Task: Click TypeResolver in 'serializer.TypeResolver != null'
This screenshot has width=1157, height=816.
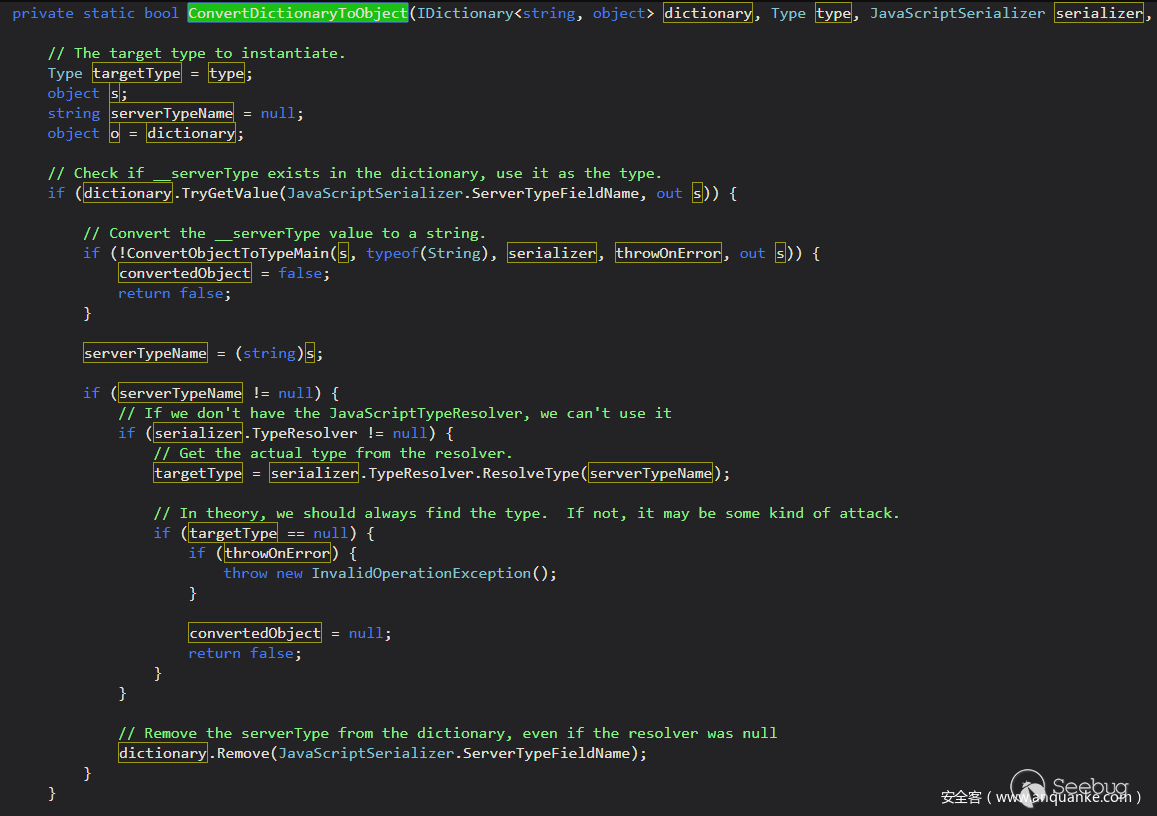Action: (x=305, y=433)
